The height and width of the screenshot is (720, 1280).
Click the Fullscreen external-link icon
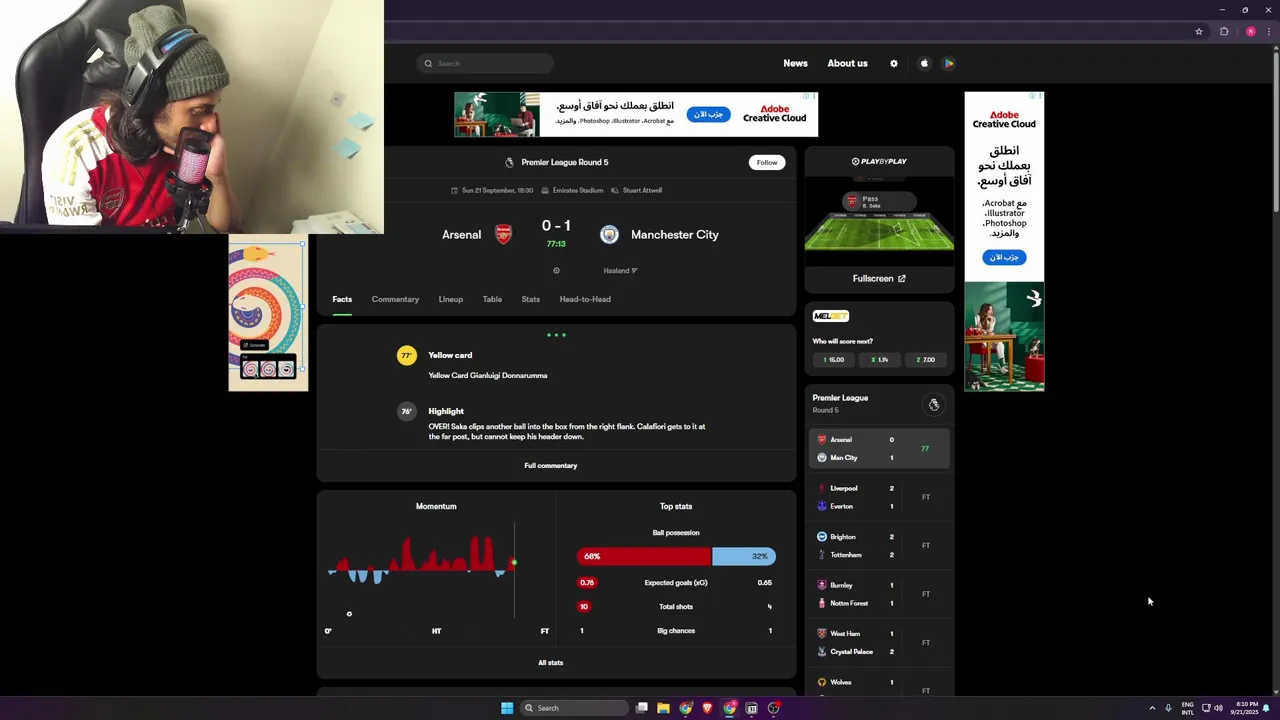[x=902, y=278]
